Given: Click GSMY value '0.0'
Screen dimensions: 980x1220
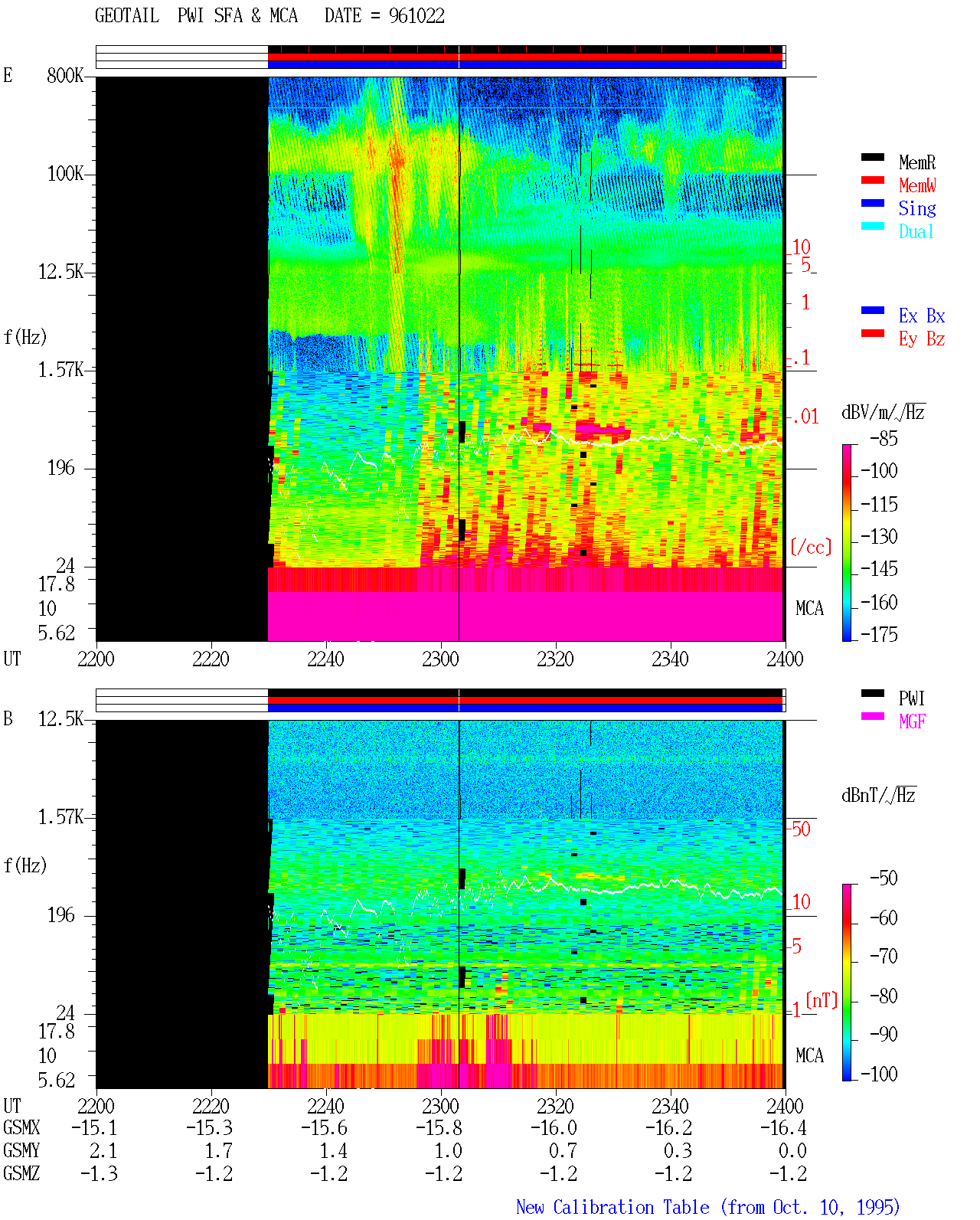Looking at the screenshot, I should point(792,1151).
